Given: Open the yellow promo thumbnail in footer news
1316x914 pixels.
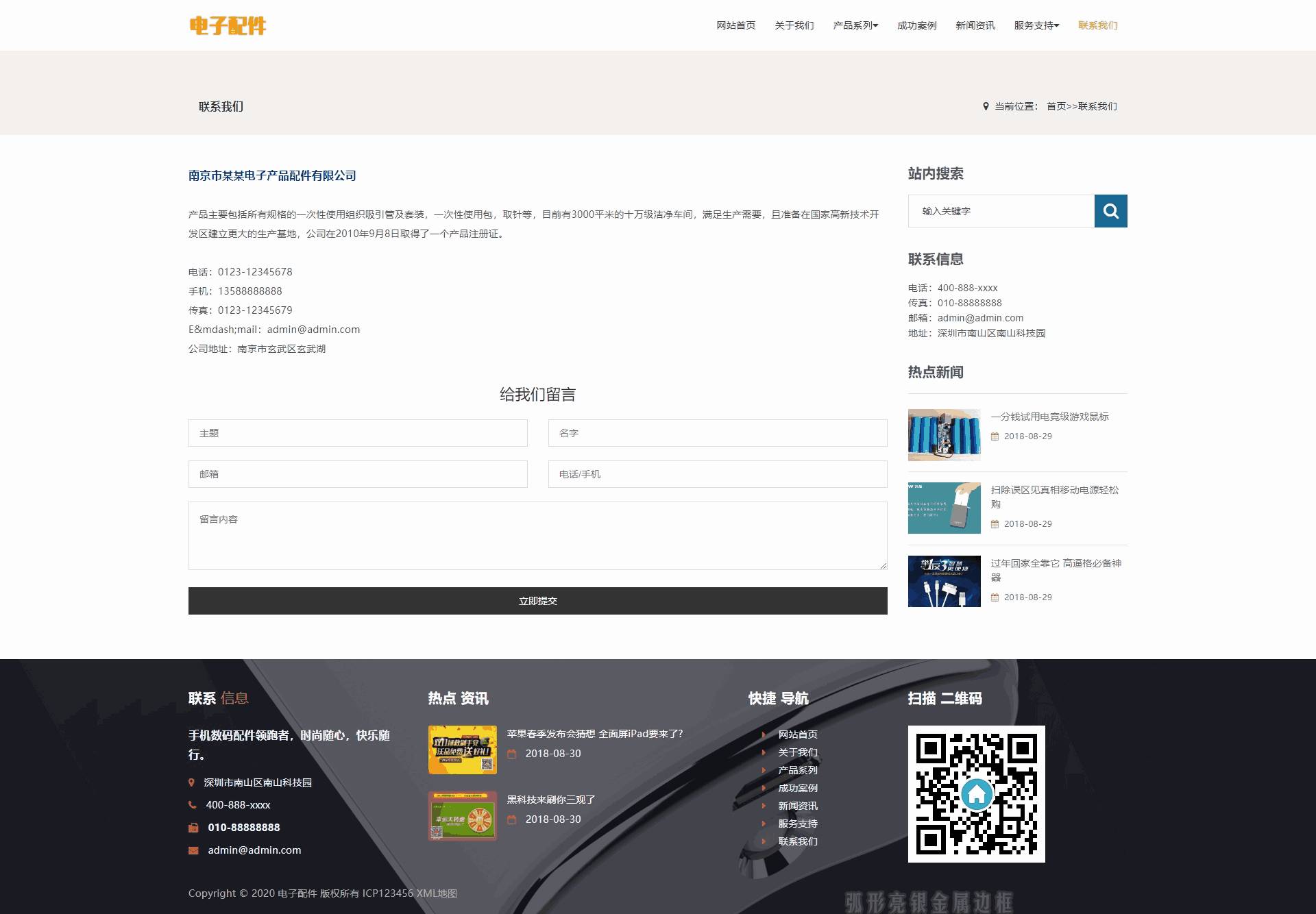Looking at the screenshot, I should 462,750.
